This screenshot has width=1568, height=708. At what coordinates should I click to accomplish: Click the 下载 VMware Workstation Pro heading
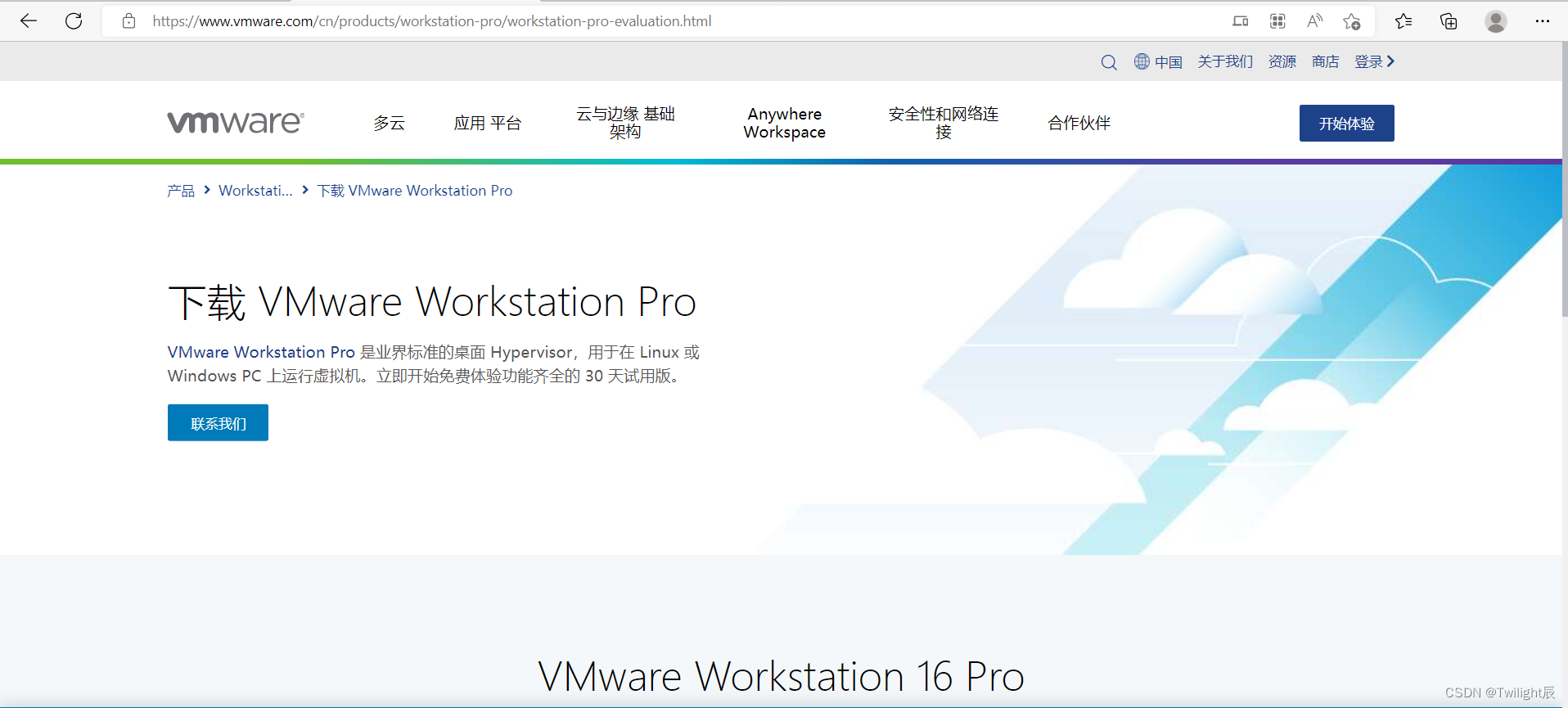432,302
